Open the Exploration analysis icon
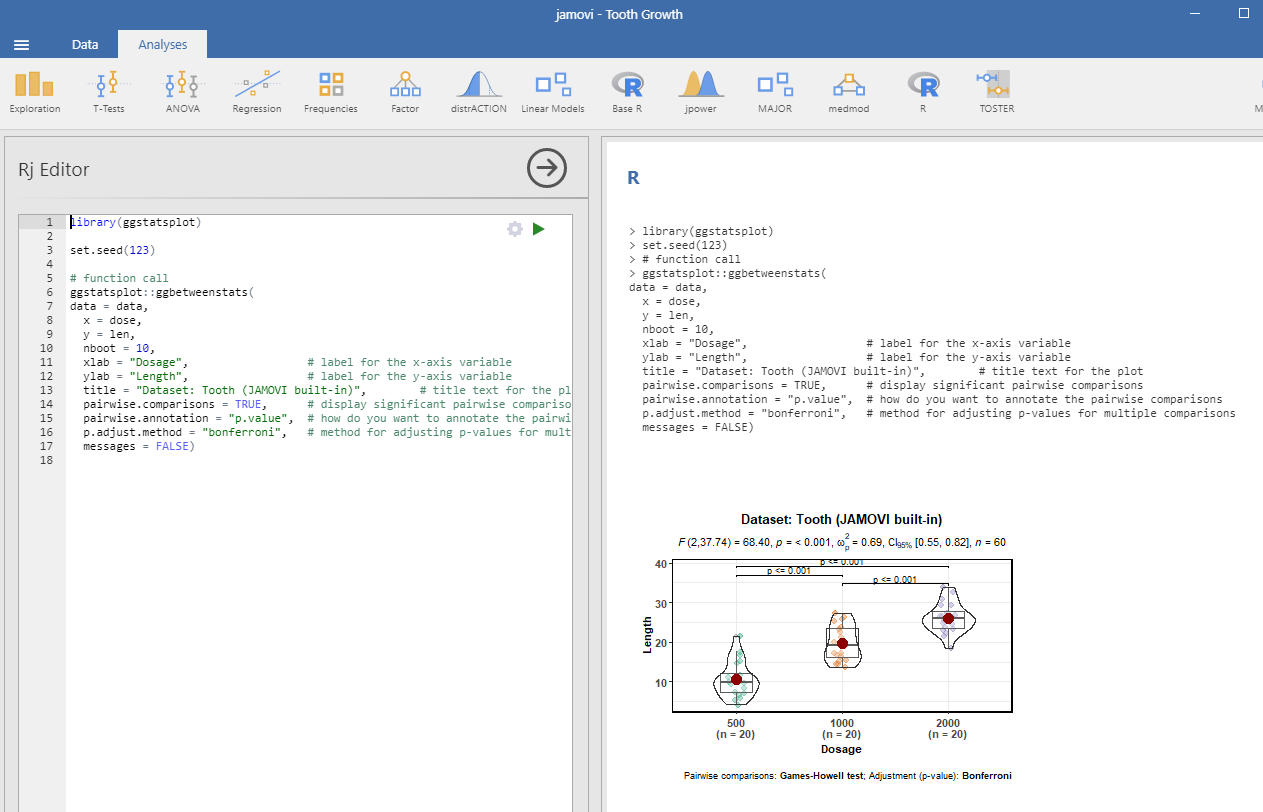 pyautogui.click(x=34, y=90)
